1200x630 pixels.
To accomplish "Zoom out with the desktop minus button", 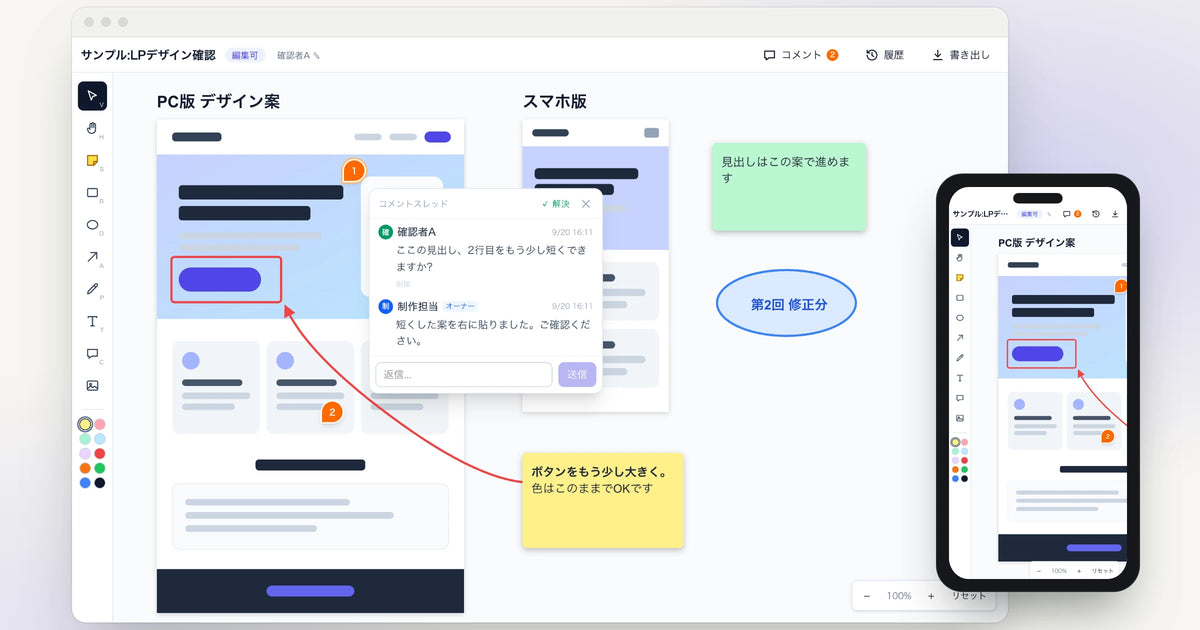I will pyautogui.click(x=867, y=596).
